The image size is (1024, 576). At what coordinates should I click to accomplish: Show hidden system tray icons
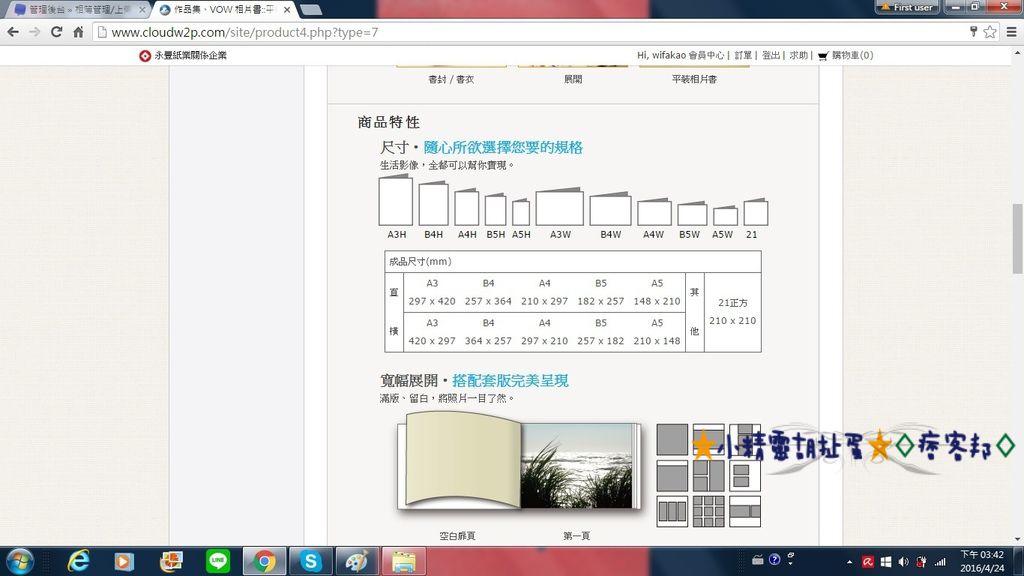[x=849, y=562]
